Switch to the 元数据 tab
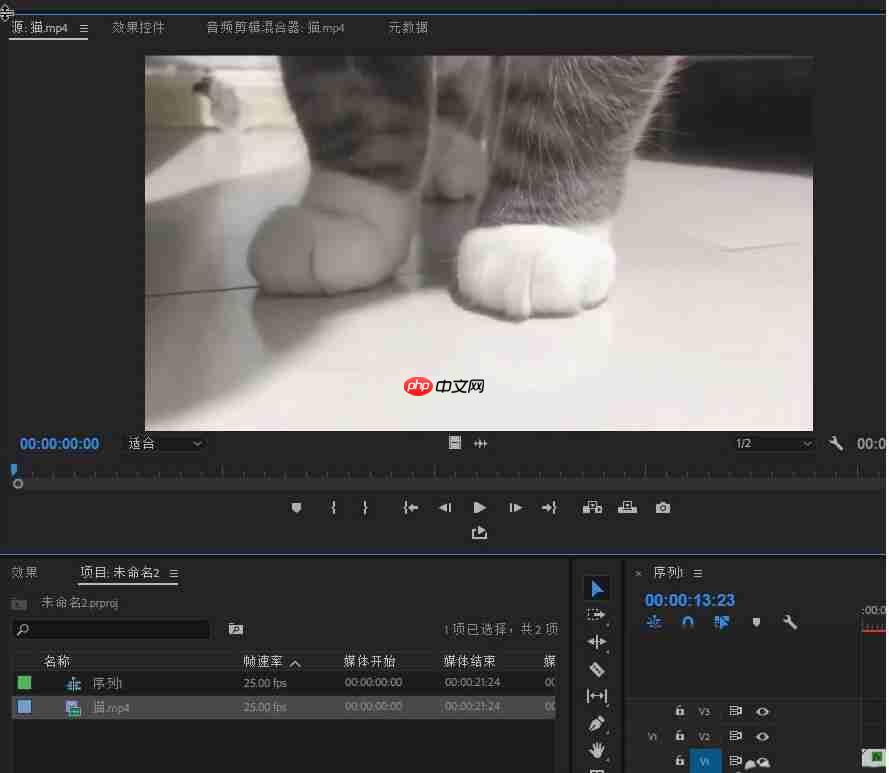Image resolution: width=889 pixels, height=773 pixels. tap(408, 28)
